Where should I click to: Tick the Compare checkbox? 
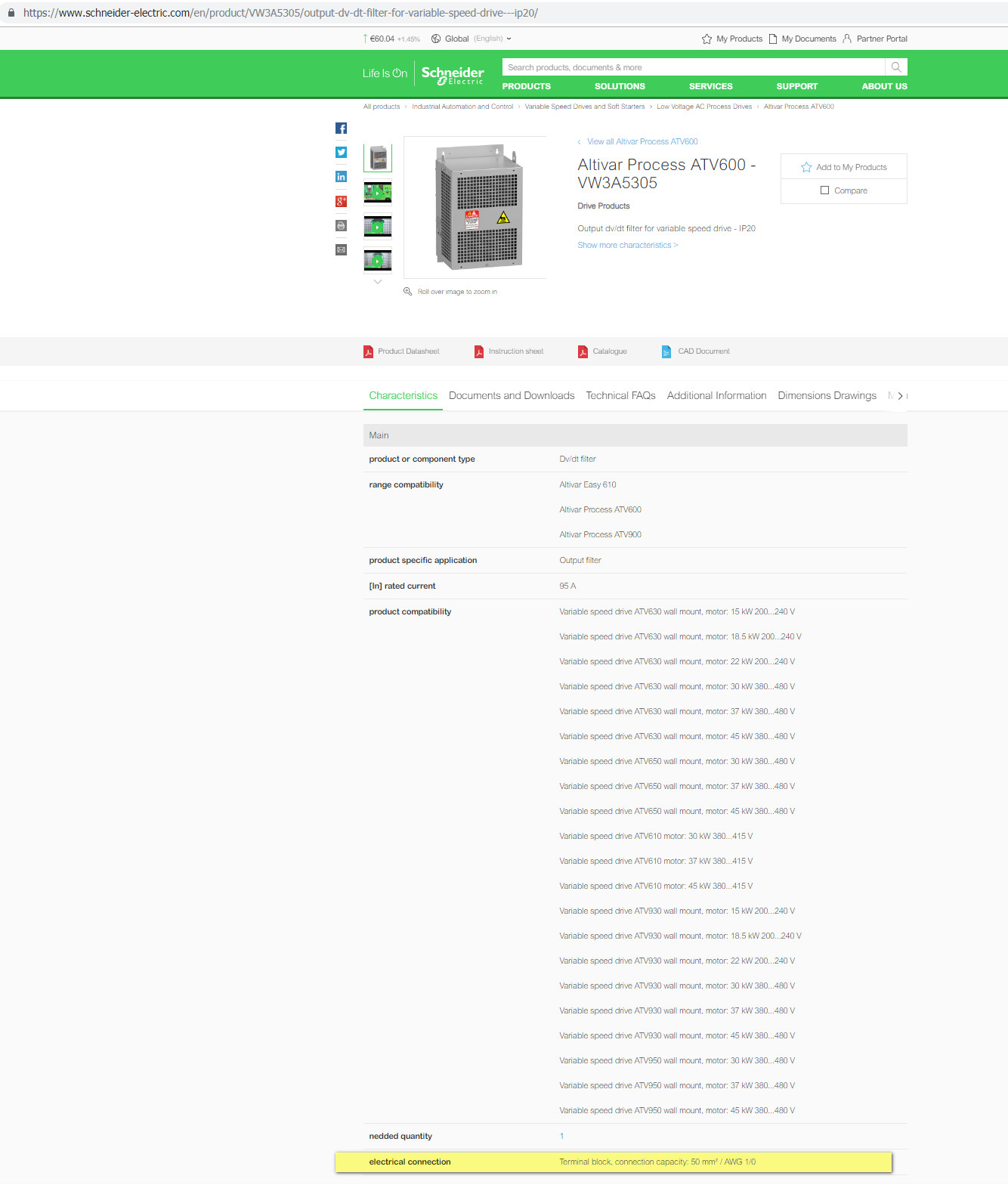tap(825, 190)
